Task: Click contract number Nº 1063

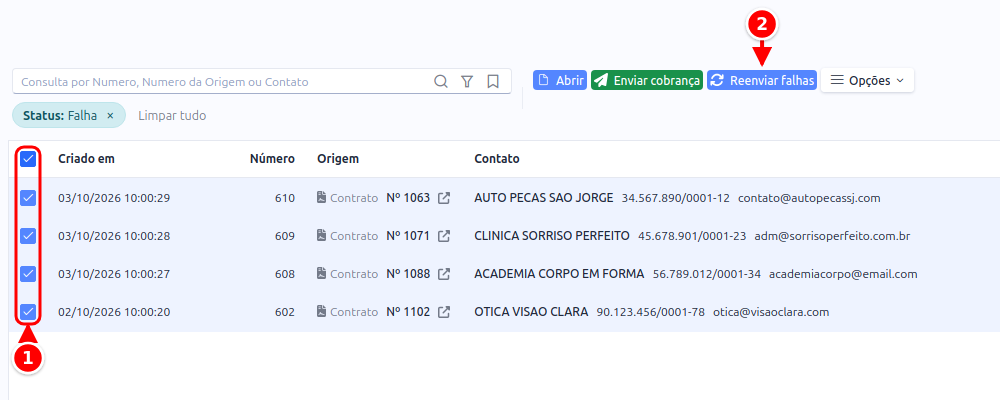Action: pyautogui.click(x=408, y=198)
